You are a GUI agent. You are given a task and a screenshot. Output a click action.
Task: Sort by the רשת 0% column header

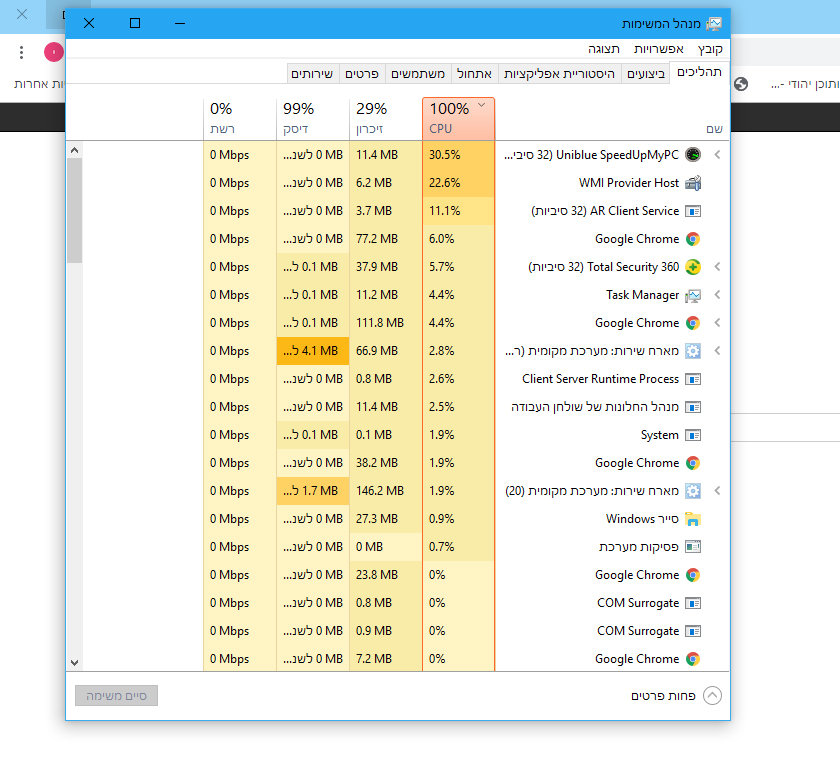(x=239, y=119)
